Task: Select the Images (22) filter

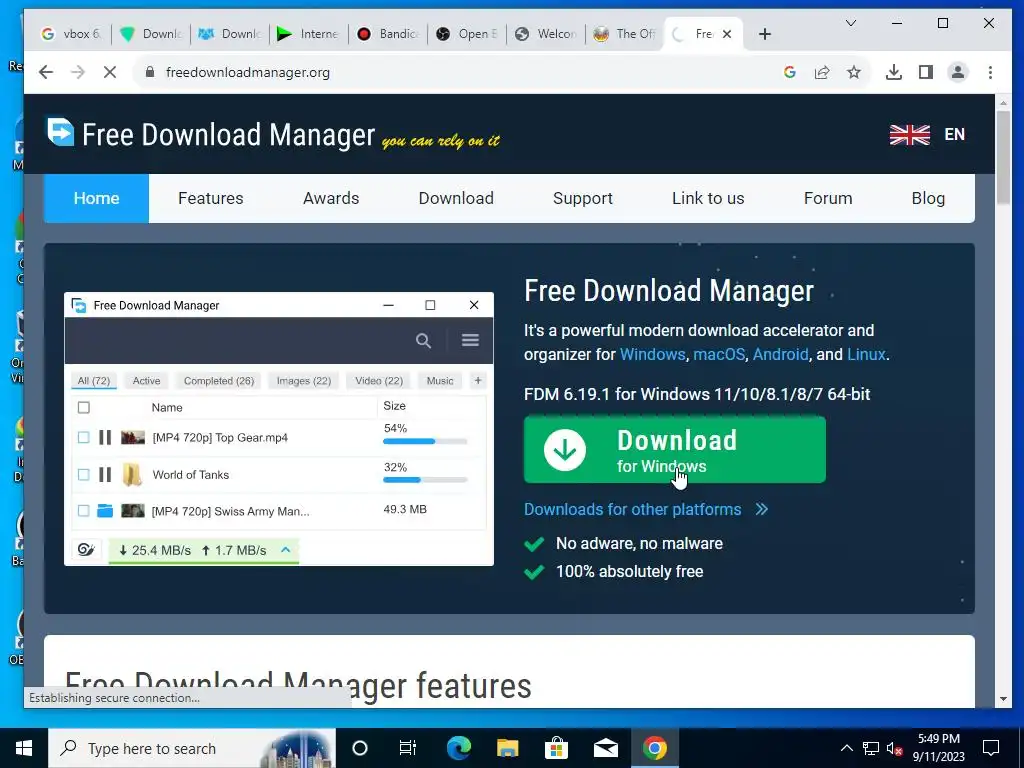Action: point(304,381)
